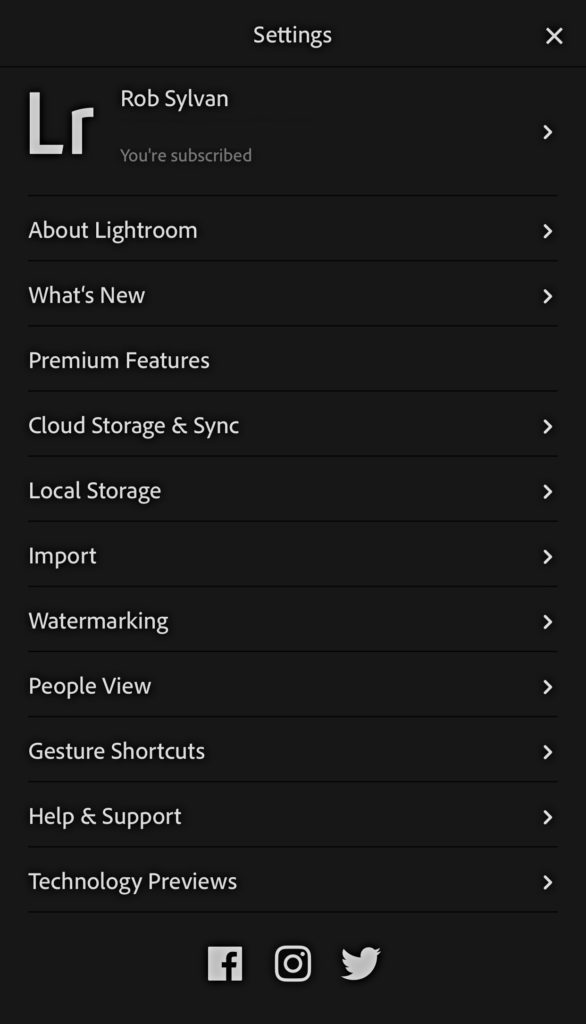Open the Twitter bird icon
The width and height of the screenshot is (586, 1024).
pos(361,963)
